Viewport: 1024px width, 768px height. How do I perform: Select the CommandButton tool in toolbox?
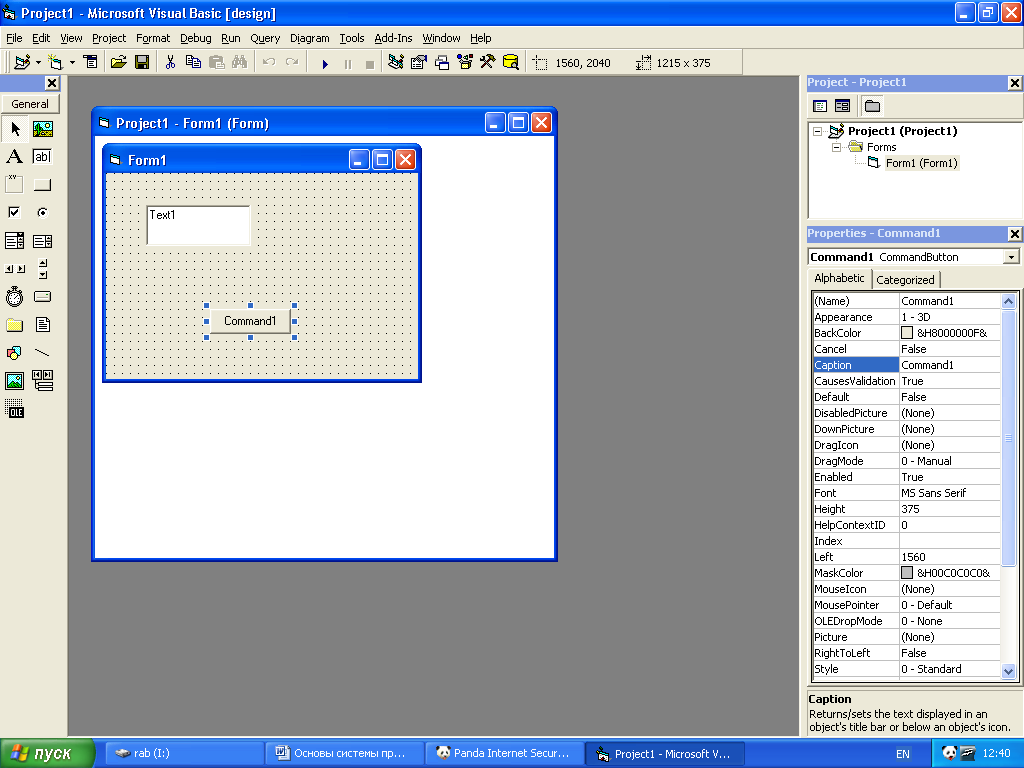pyautogui.click(x=42, y=185)
